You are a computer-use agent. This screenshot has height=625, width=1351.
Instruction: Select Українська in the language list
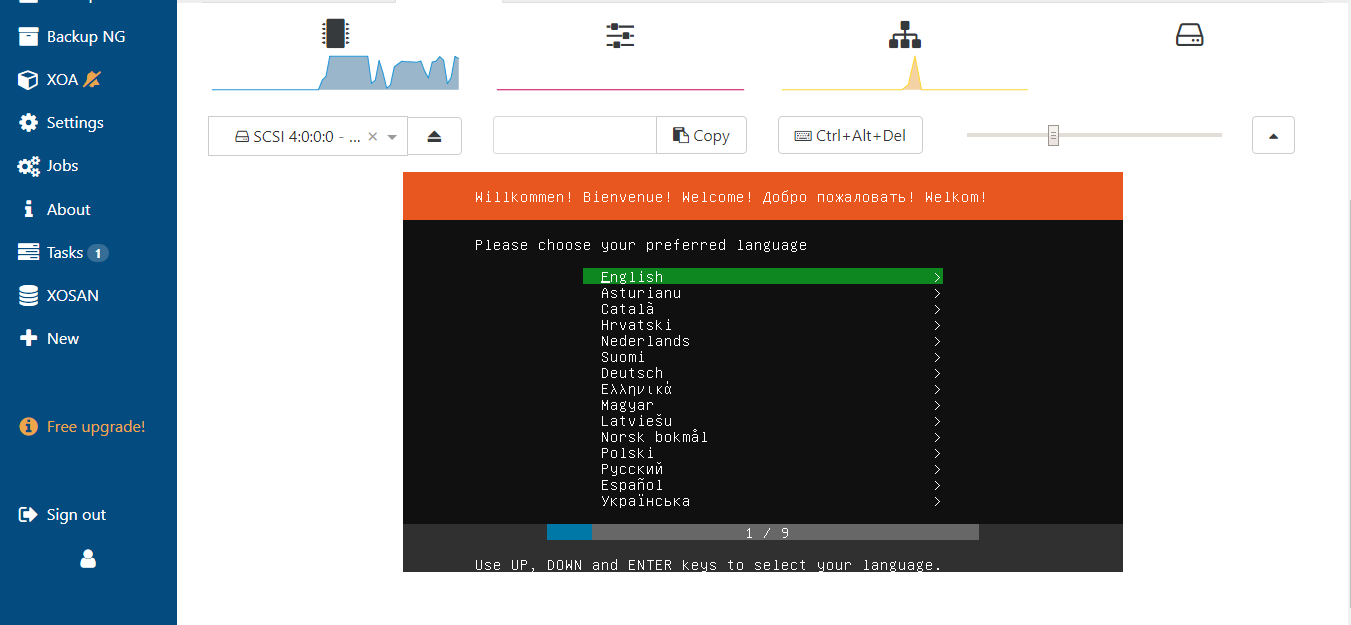[763, 501]
